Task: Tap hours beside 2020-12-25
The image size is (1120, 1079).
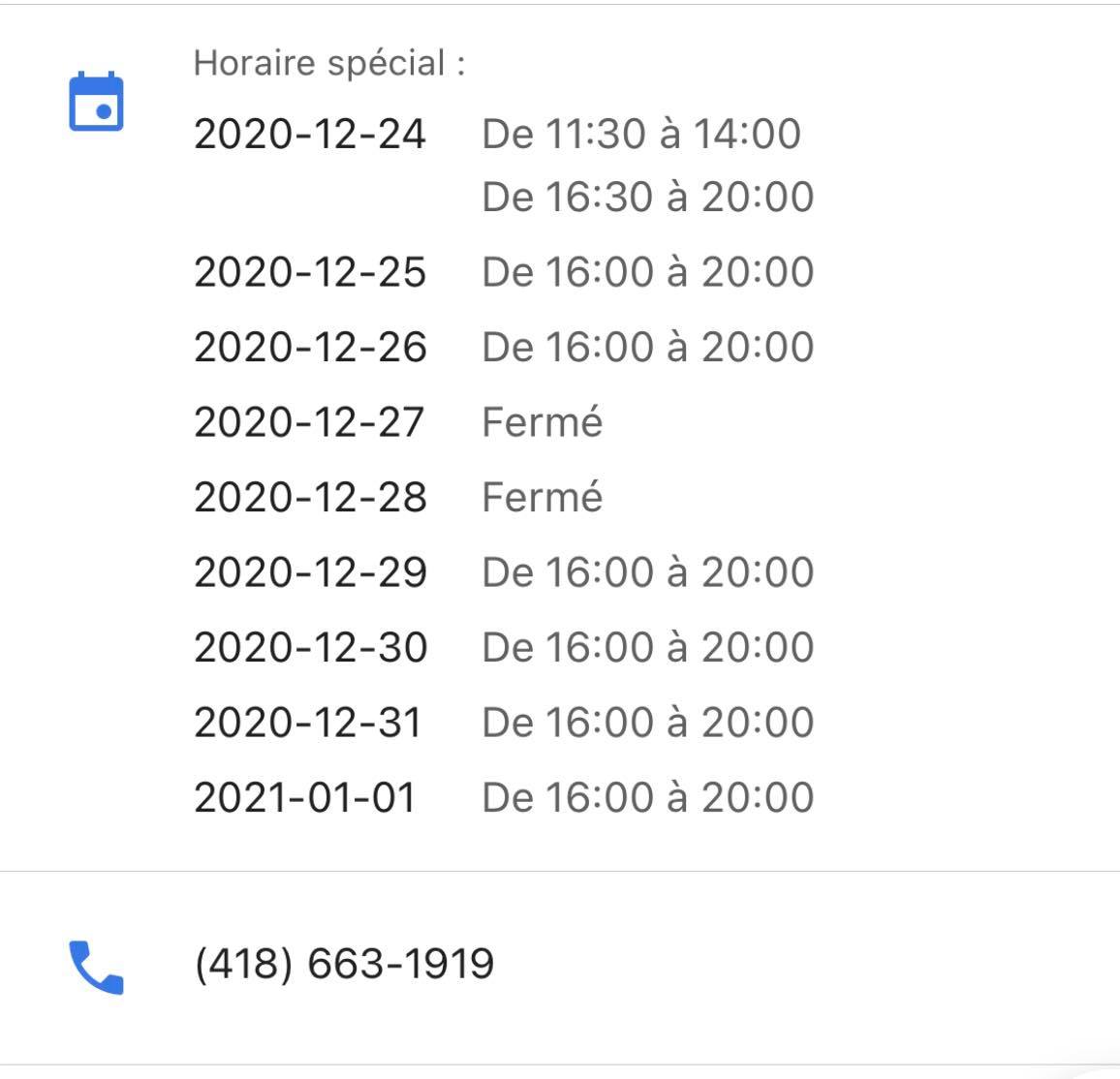Action: [x=648, y=272]
